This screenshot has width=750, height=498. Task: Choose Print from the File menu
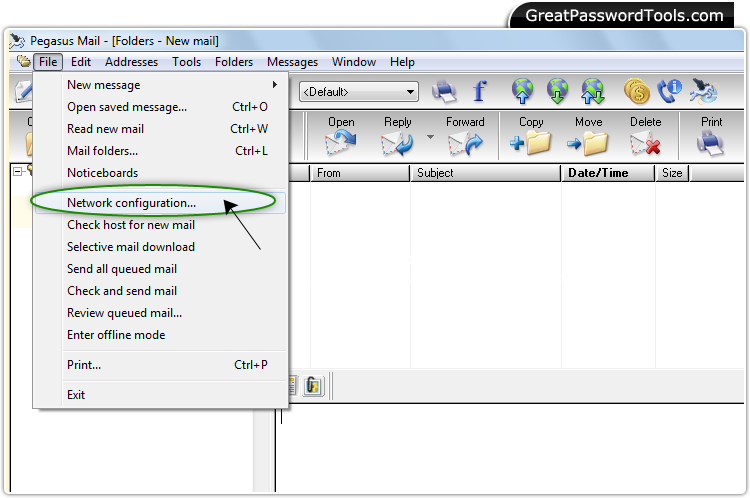(161, 365)
